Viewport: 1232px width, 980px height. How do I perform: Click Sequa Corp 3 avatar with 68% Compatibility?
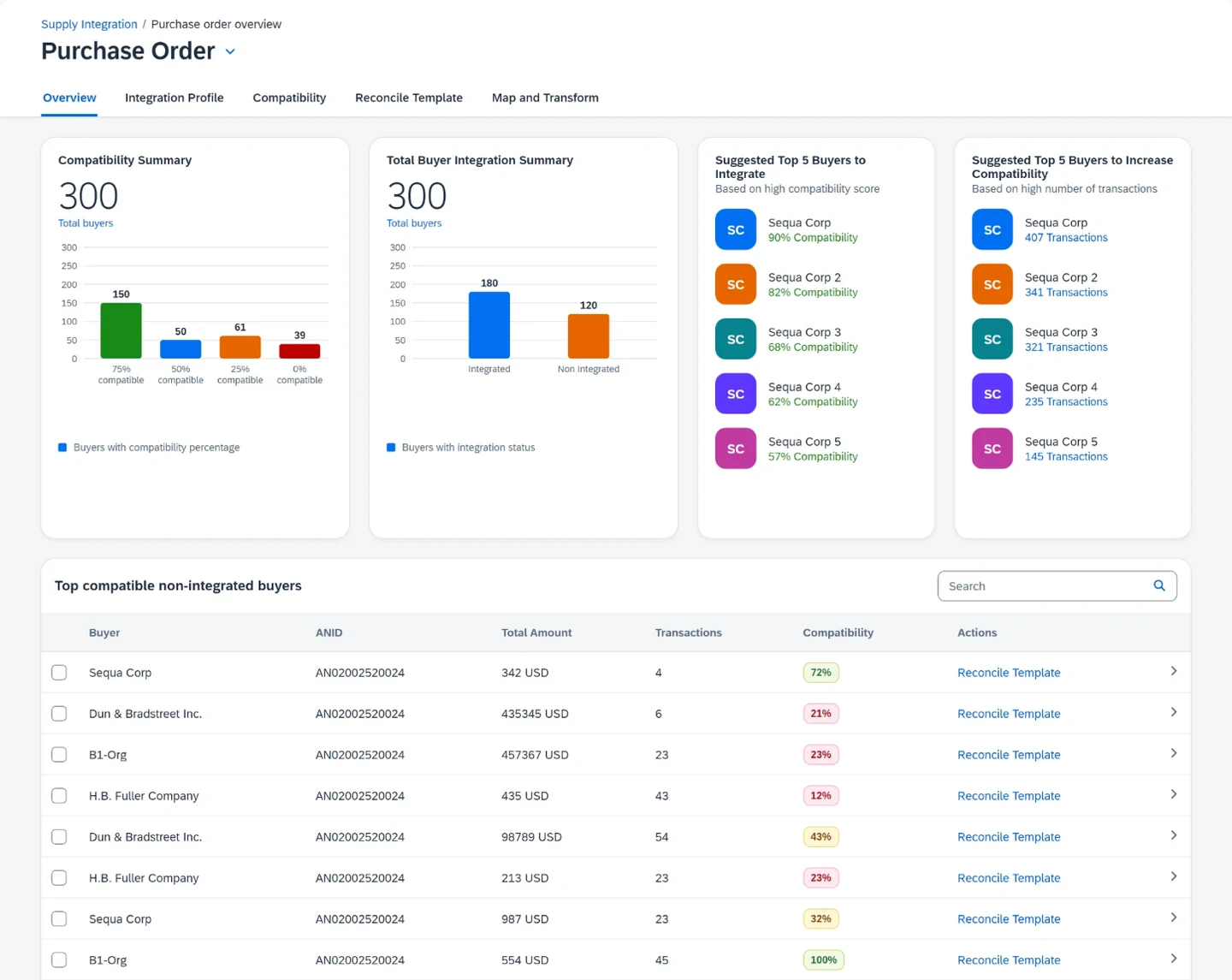tap(736, 339)
